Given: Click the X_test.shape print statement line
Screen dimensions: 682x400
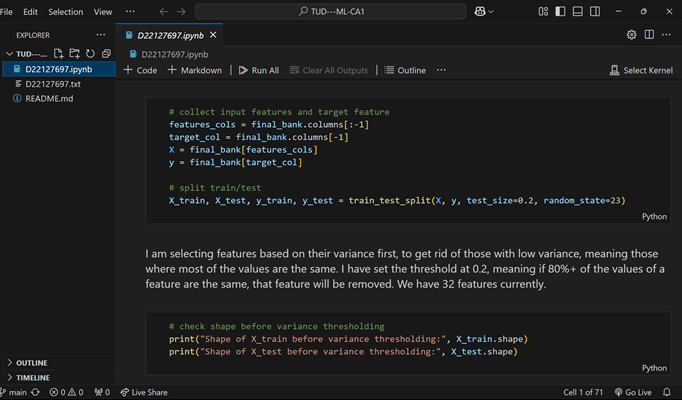Looking at the screenshot, I should point(343,351).
